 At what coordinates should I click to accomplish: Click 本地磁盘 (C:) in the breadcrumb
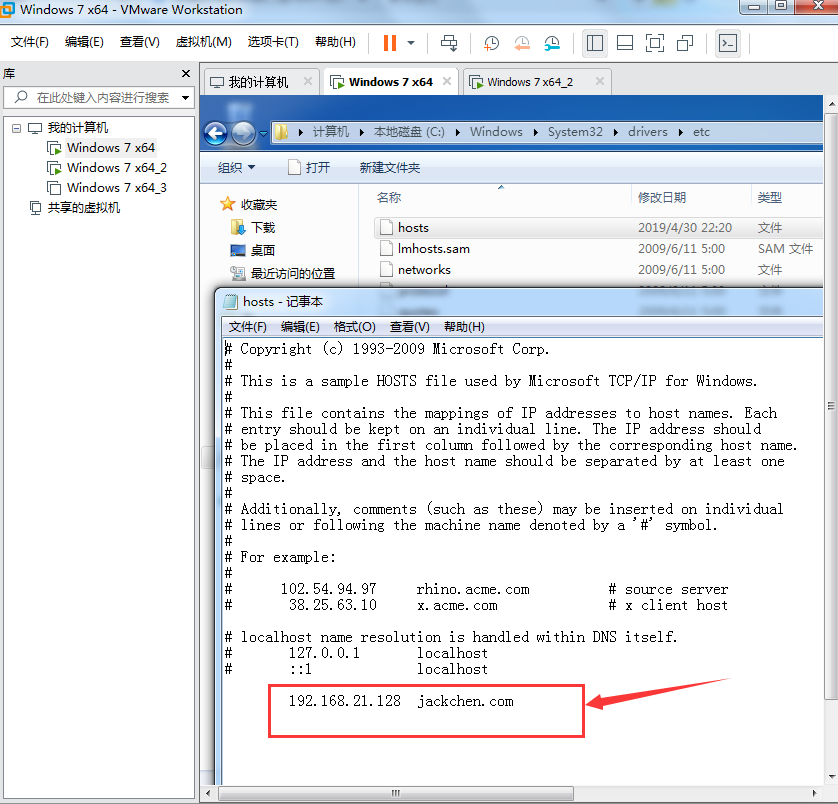pyautogui.click(x=409, y=132)
